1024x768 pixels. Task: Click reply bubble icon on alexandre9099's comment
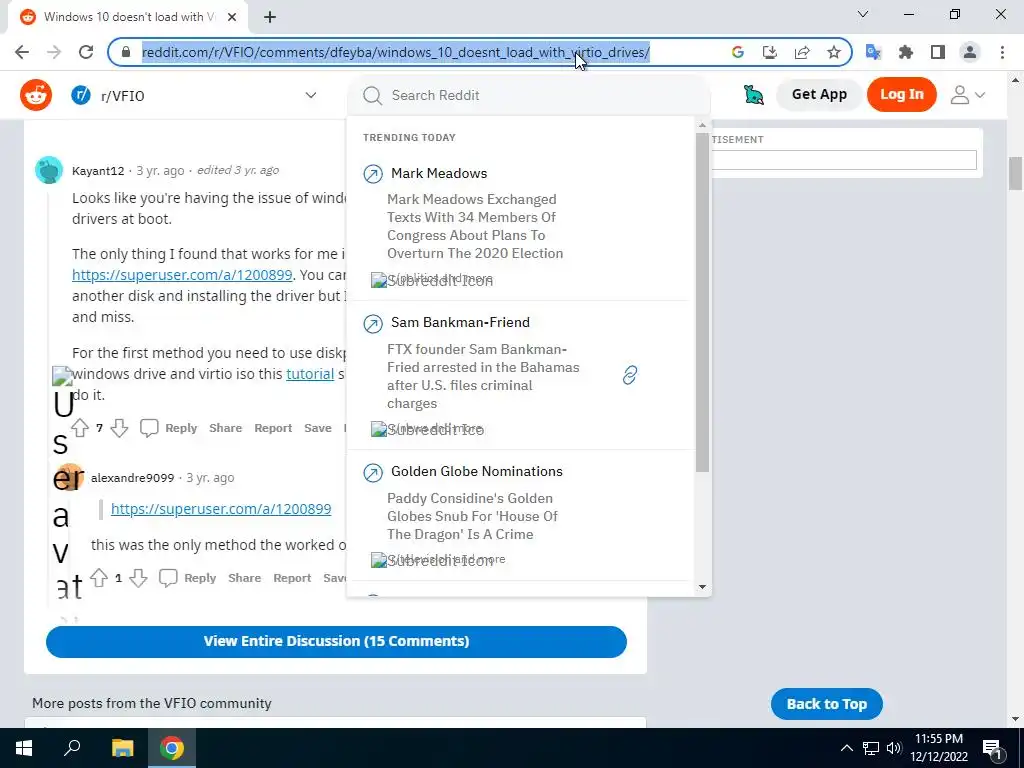pos(168,578)
